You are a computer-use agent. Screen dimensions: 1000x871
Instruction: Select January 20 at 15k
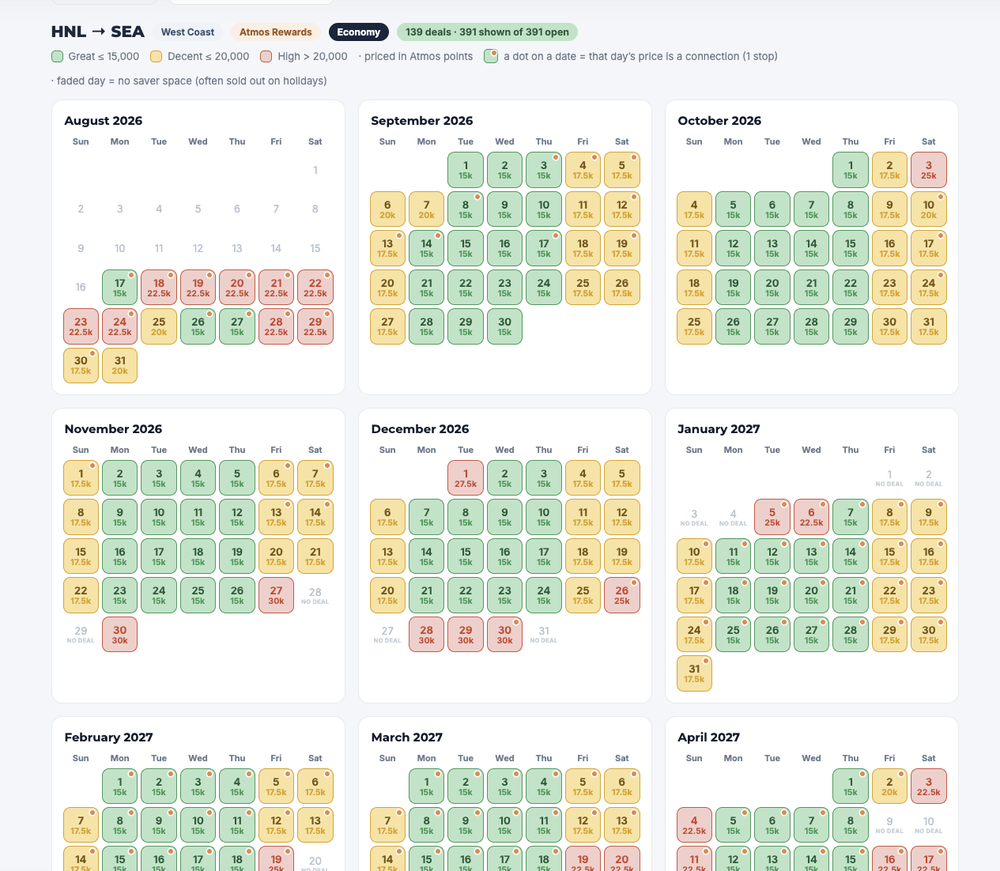pos(811,596)
